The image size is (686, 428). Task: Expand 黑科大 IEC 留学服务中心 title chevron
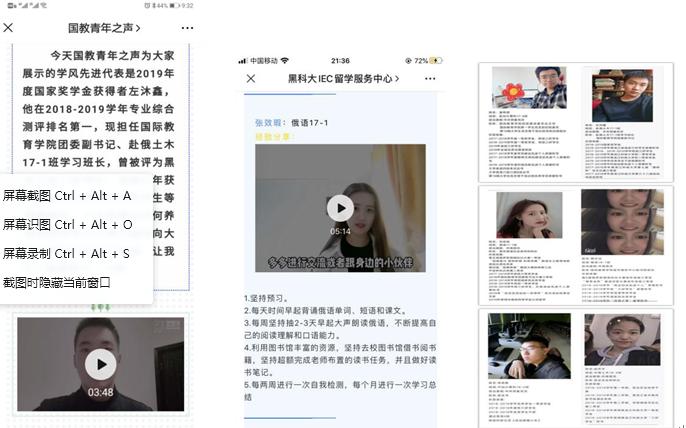tap(397, 78)
